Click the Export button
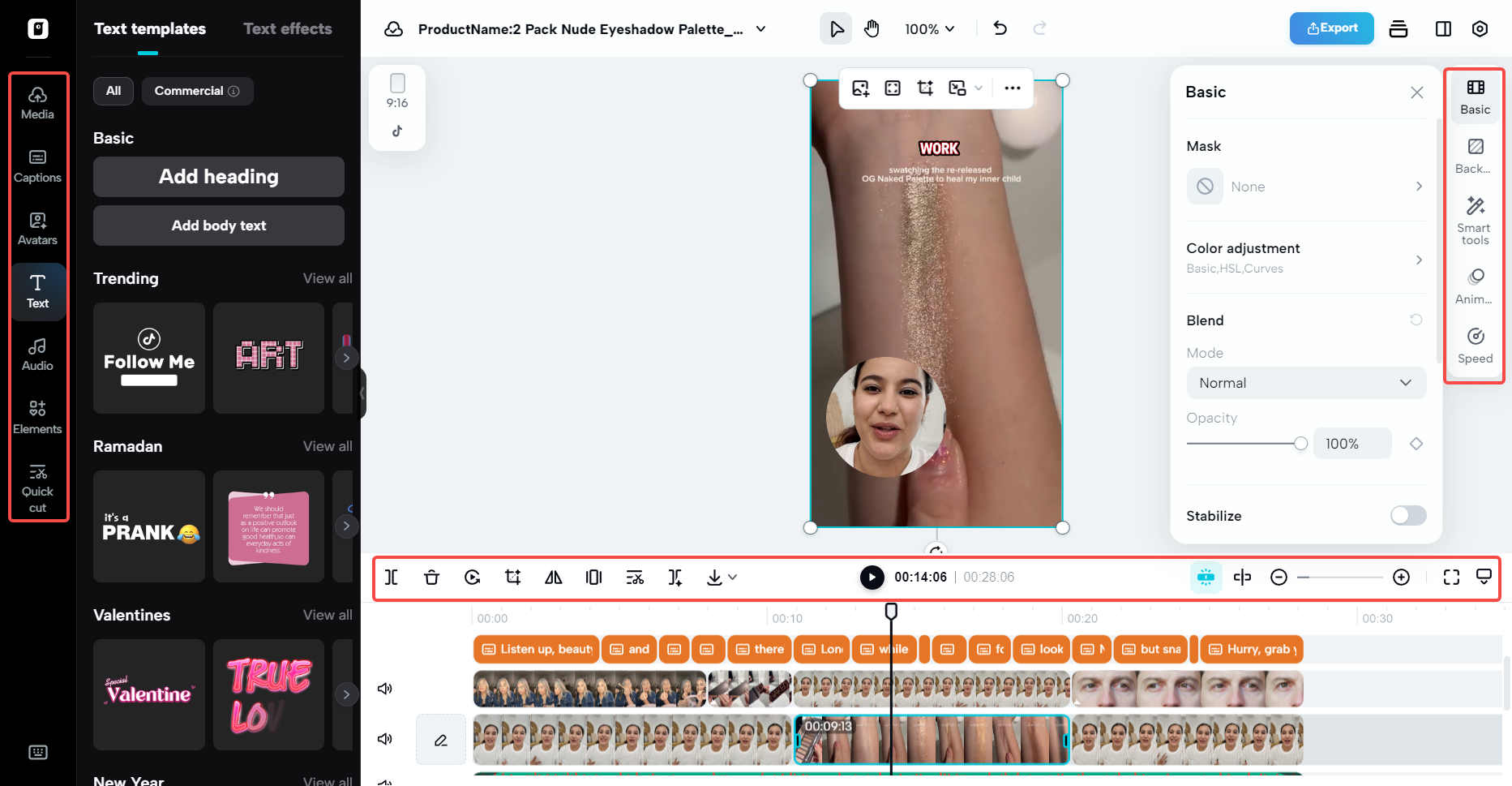Screen dimensions: 1512x786 click(x=1331, y=28)
